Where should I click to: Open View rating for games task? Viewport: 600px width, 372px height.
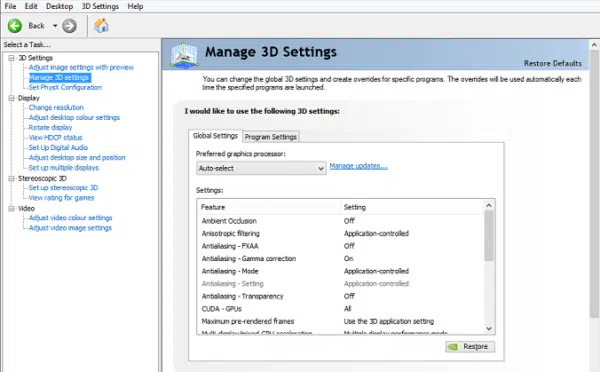61,198
